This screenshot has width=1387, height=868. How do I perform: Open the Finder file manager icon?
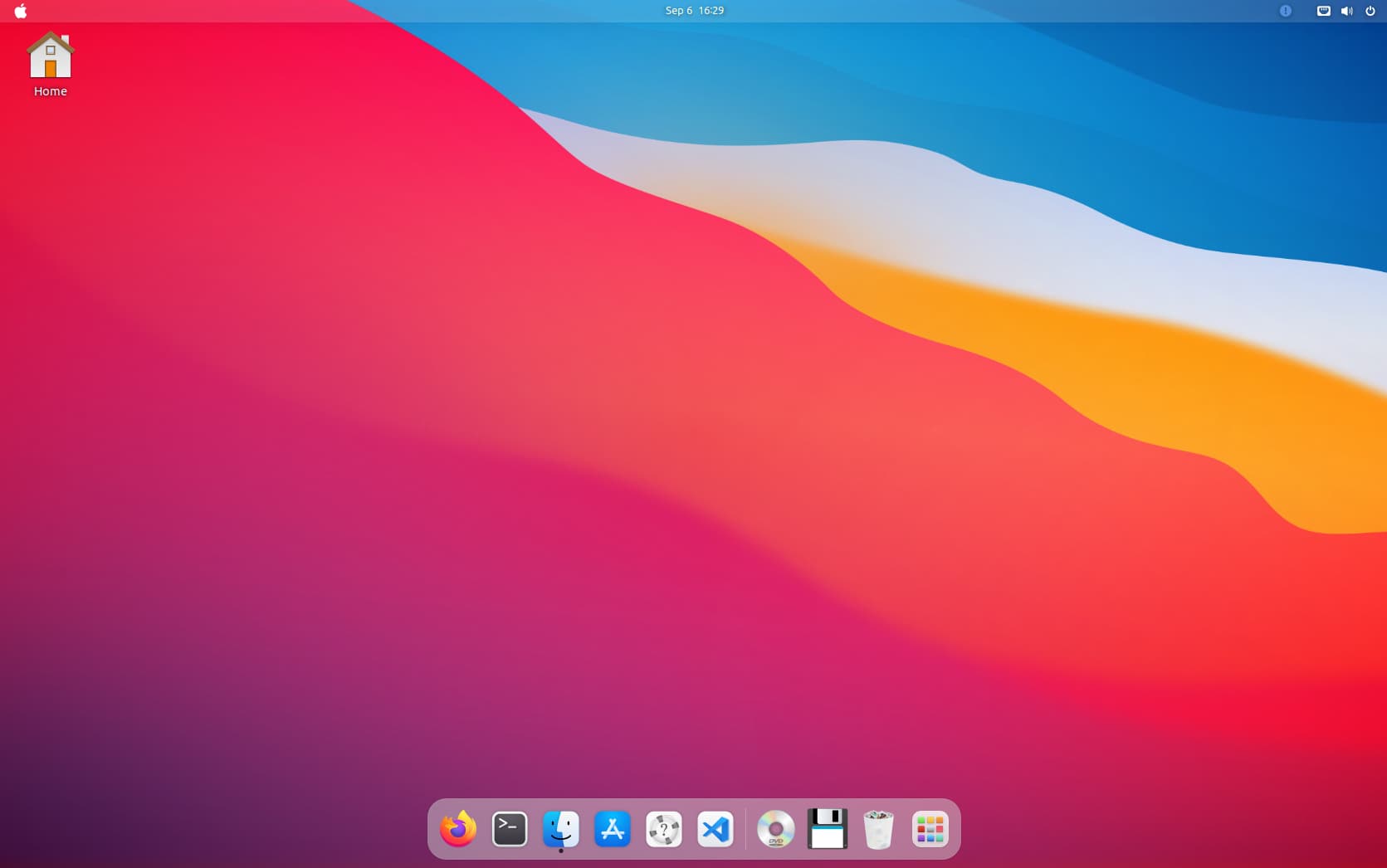(561, 829)
